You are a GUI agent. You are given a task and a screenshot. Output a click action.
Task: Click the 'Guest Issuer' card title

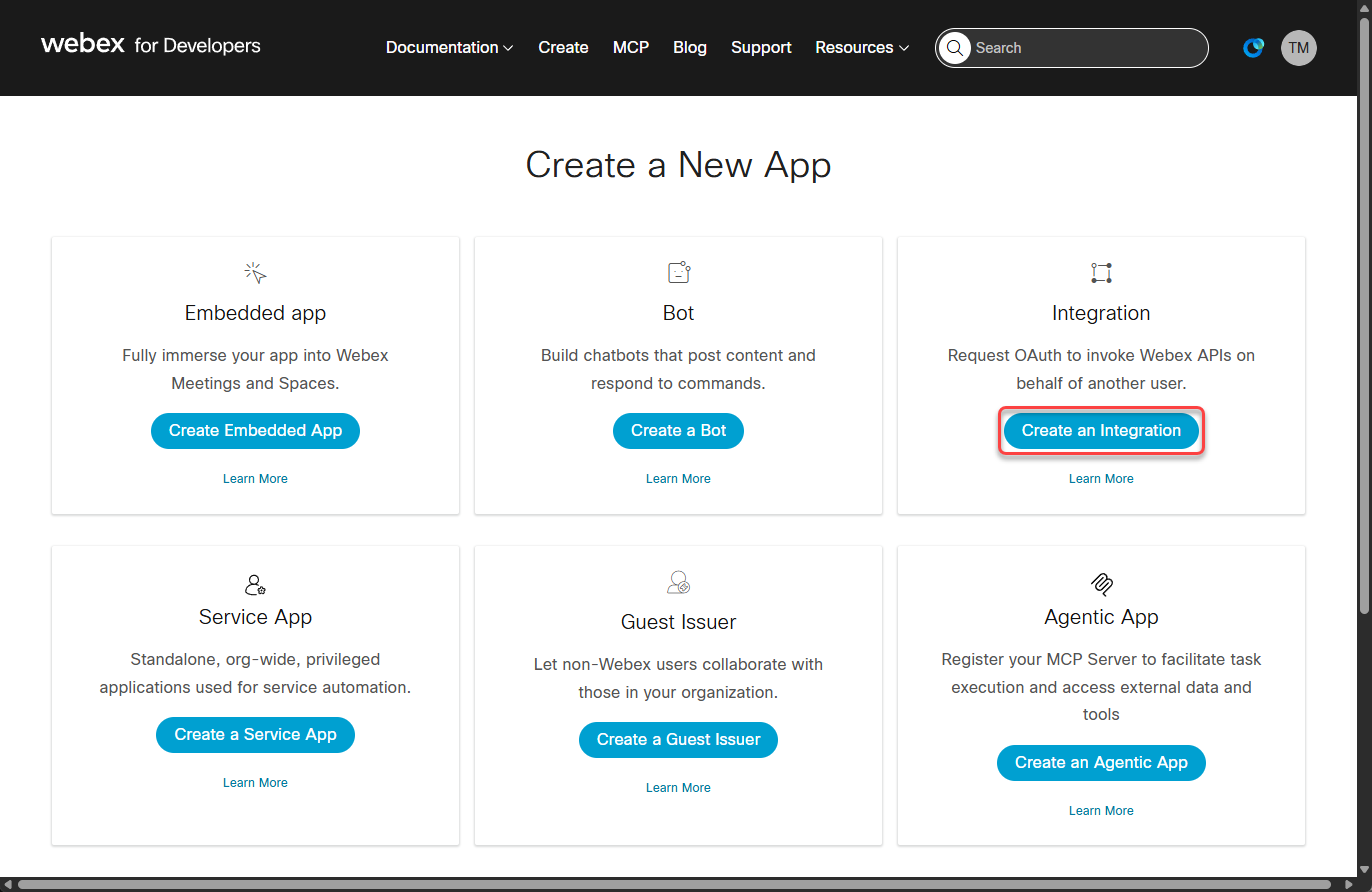[x=678, y=622]
